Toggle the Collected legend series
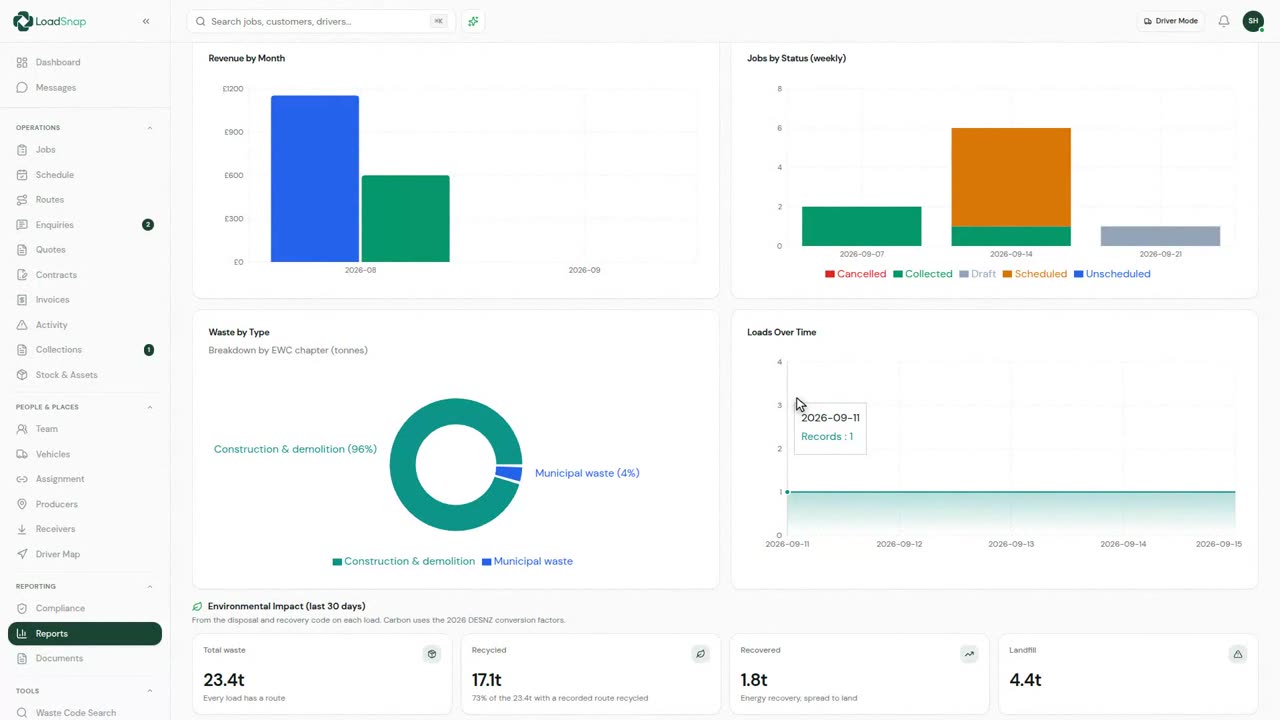The height and width of the screenshot is (720, 1280). pyautogui.click(x=922, y=274)
